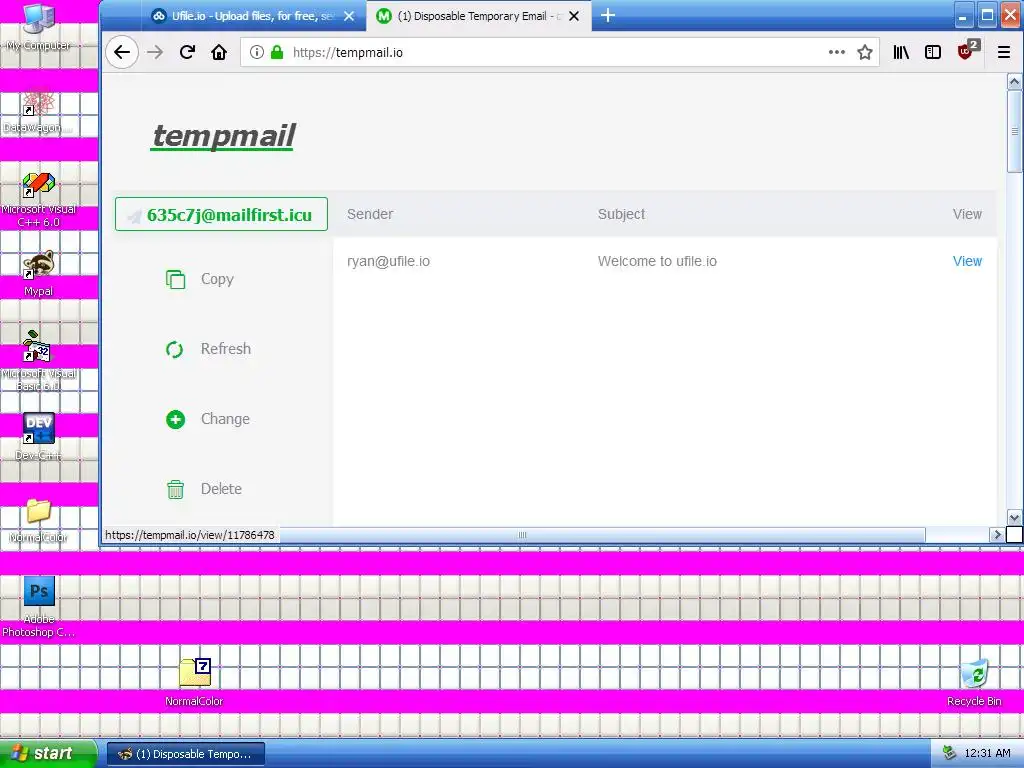The height and width of the screenshot is (768, 1024).
Task: Select the Recycle Bin icon
Action: 974,680
